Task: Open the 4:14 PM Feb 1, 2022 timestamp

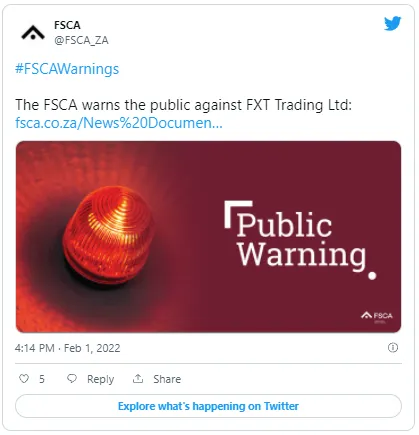Action: click(x=67, y=348)
